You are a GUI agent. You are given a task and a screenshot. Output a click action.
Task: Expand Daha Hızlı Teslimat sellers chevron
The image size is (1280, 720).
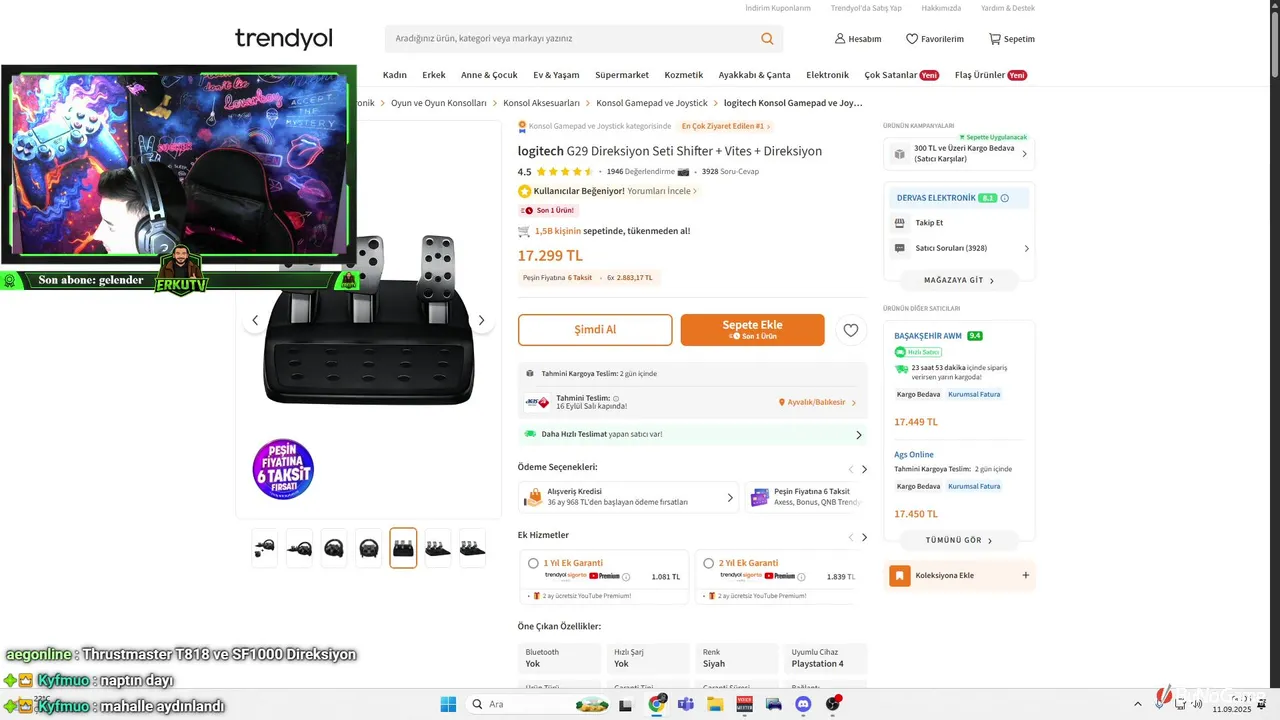[859, 435]
